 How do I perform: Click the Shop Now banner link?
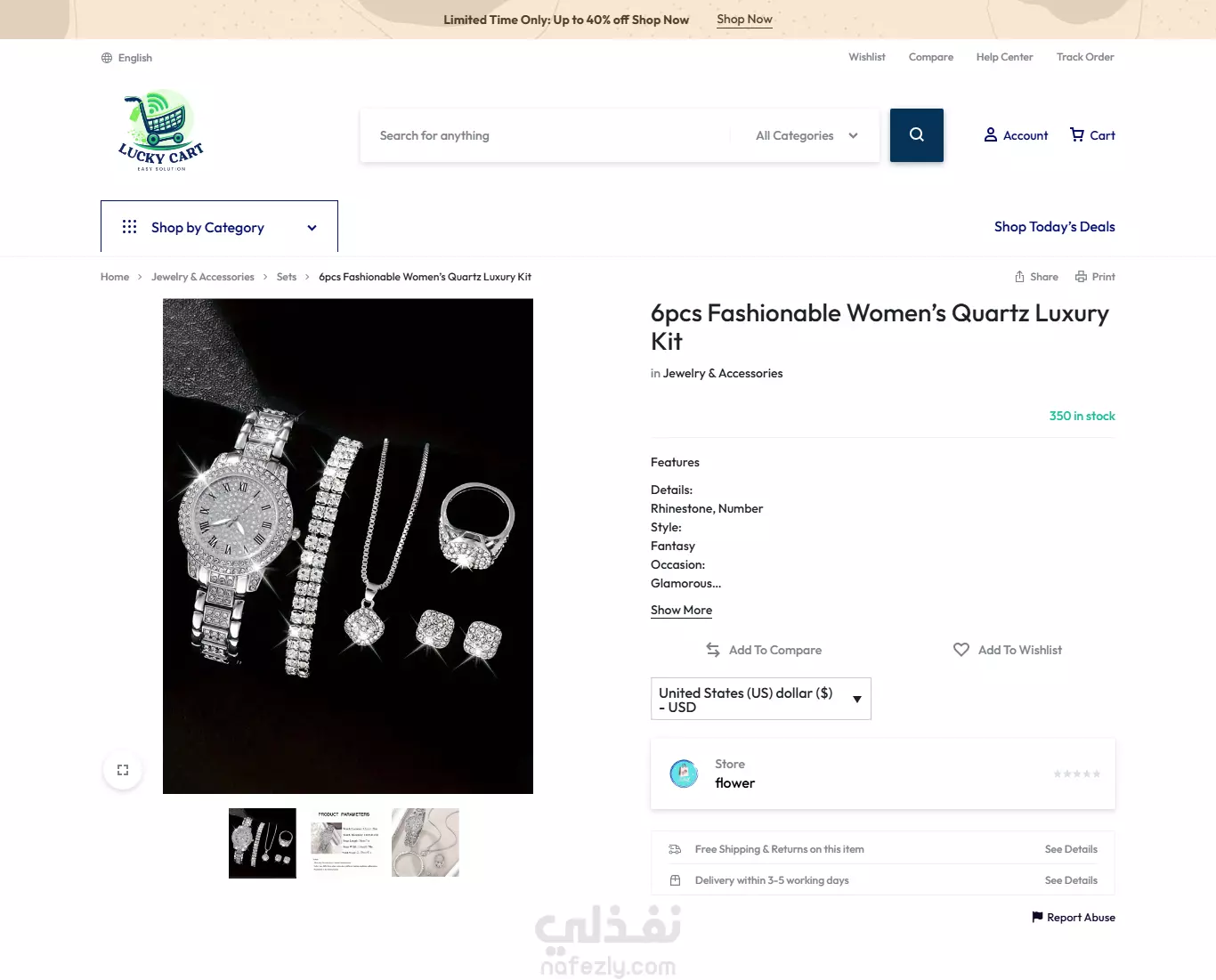pyautogui.click(x=744, y=20)
